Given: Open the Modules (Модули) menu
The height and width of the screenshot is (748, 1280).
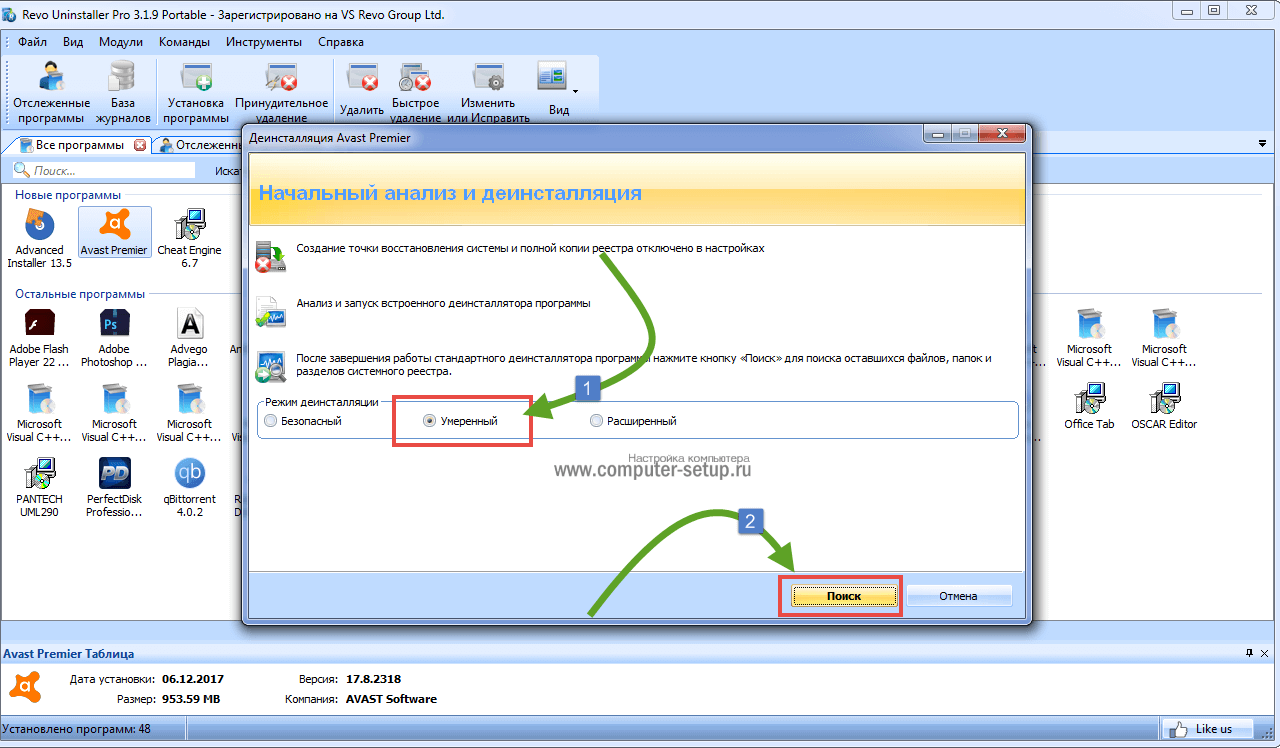Looking at the screenshot, I should point(120,42).
